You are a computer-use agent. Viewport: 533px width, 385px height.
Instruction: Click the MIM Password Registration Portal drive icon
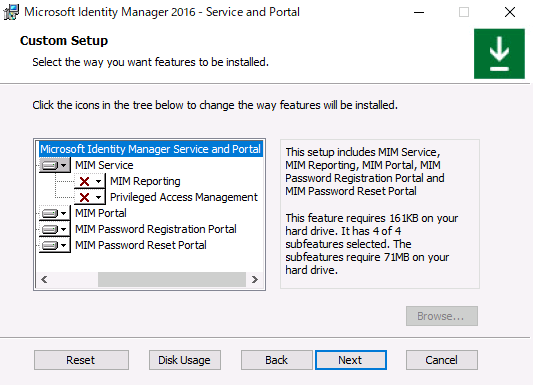[50, 229]
